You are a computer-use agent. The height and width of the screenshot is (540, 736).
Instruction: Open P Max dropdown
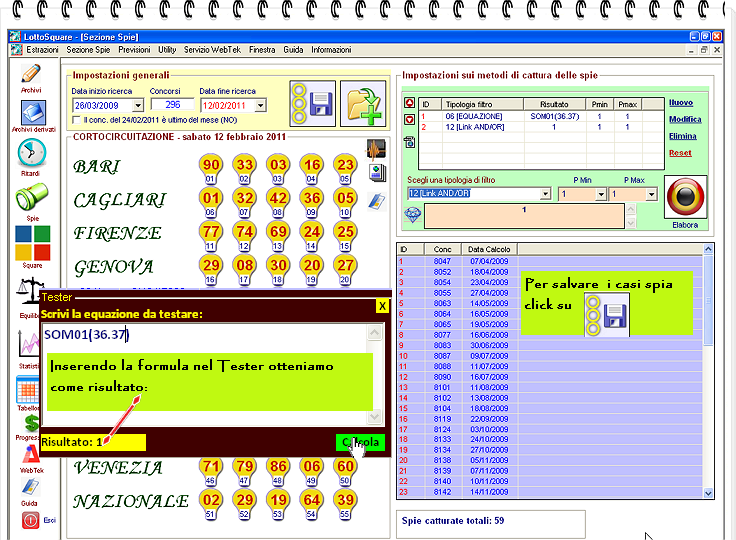coord(651,194)
